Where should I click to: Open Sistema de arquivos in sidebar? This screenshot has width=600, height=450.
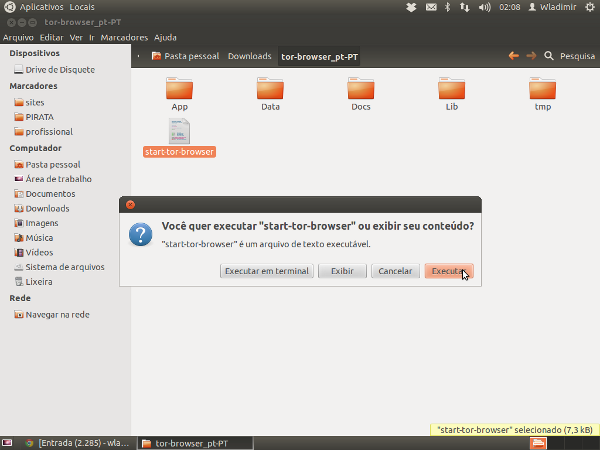59,267
